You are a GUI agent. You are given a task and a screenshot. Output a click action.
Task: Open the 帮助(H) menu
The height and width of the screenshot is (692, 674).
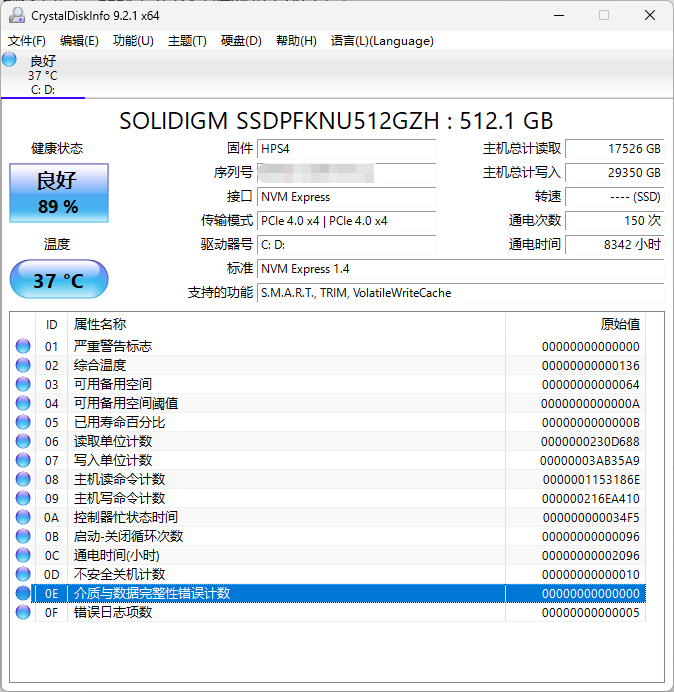click(x=297, y=41)
